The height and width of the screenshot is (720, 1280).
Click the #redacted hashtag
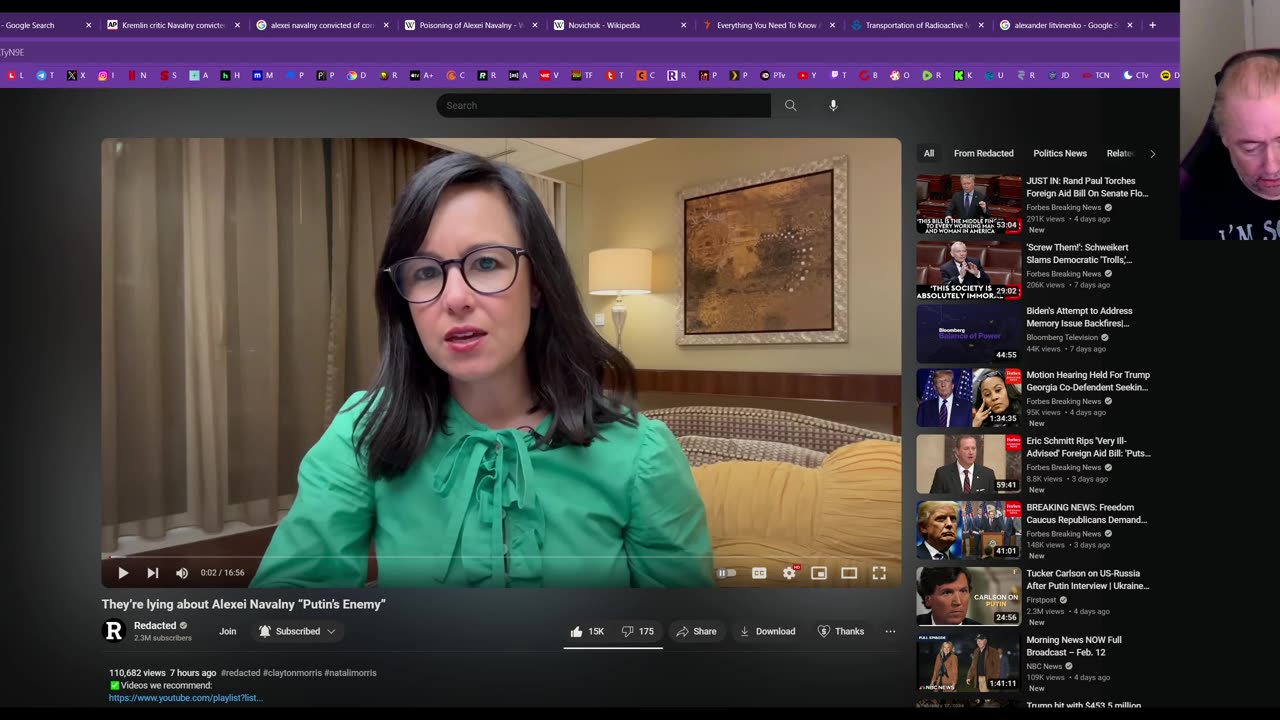tap(240, 673)
